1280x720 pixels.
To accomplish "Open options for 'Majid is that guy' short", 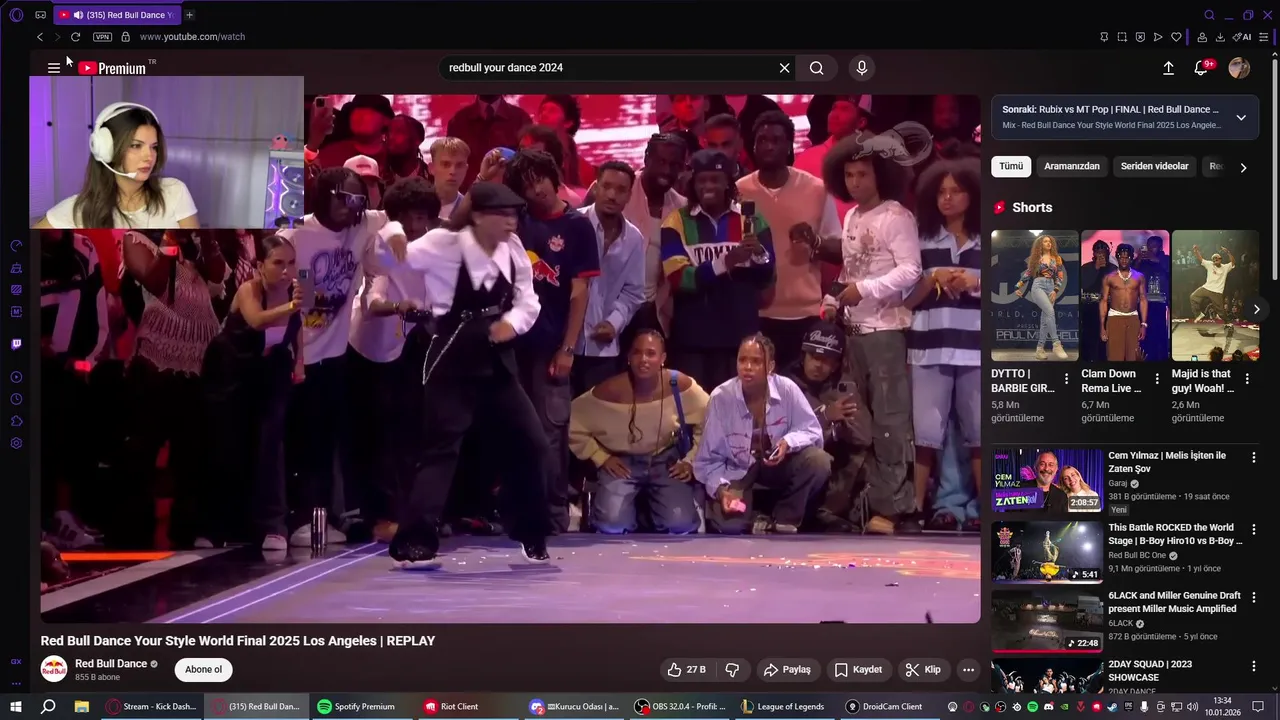I will click(1247, 380).
